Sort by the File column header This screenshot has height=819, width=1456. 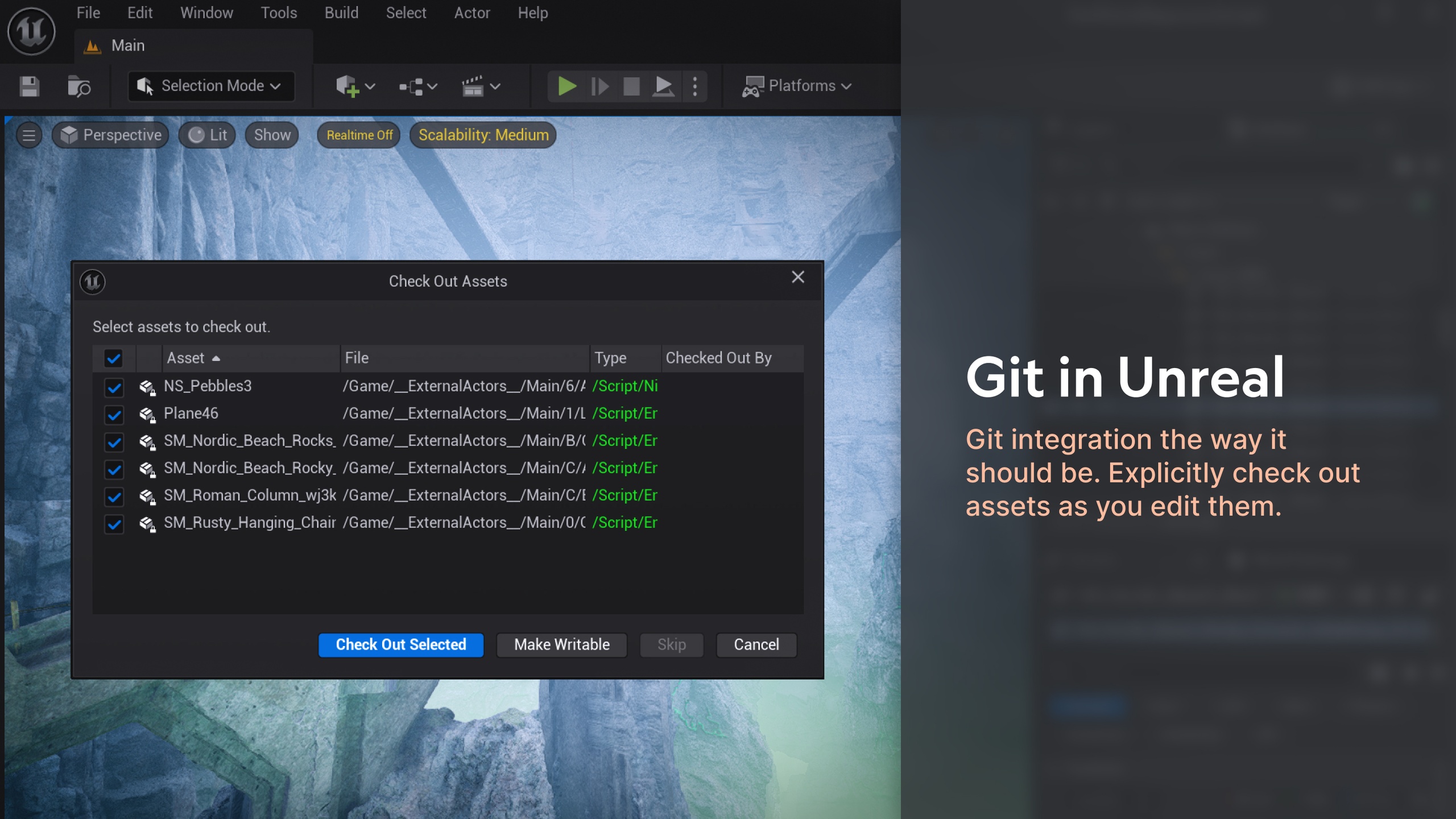pos(465,358)
